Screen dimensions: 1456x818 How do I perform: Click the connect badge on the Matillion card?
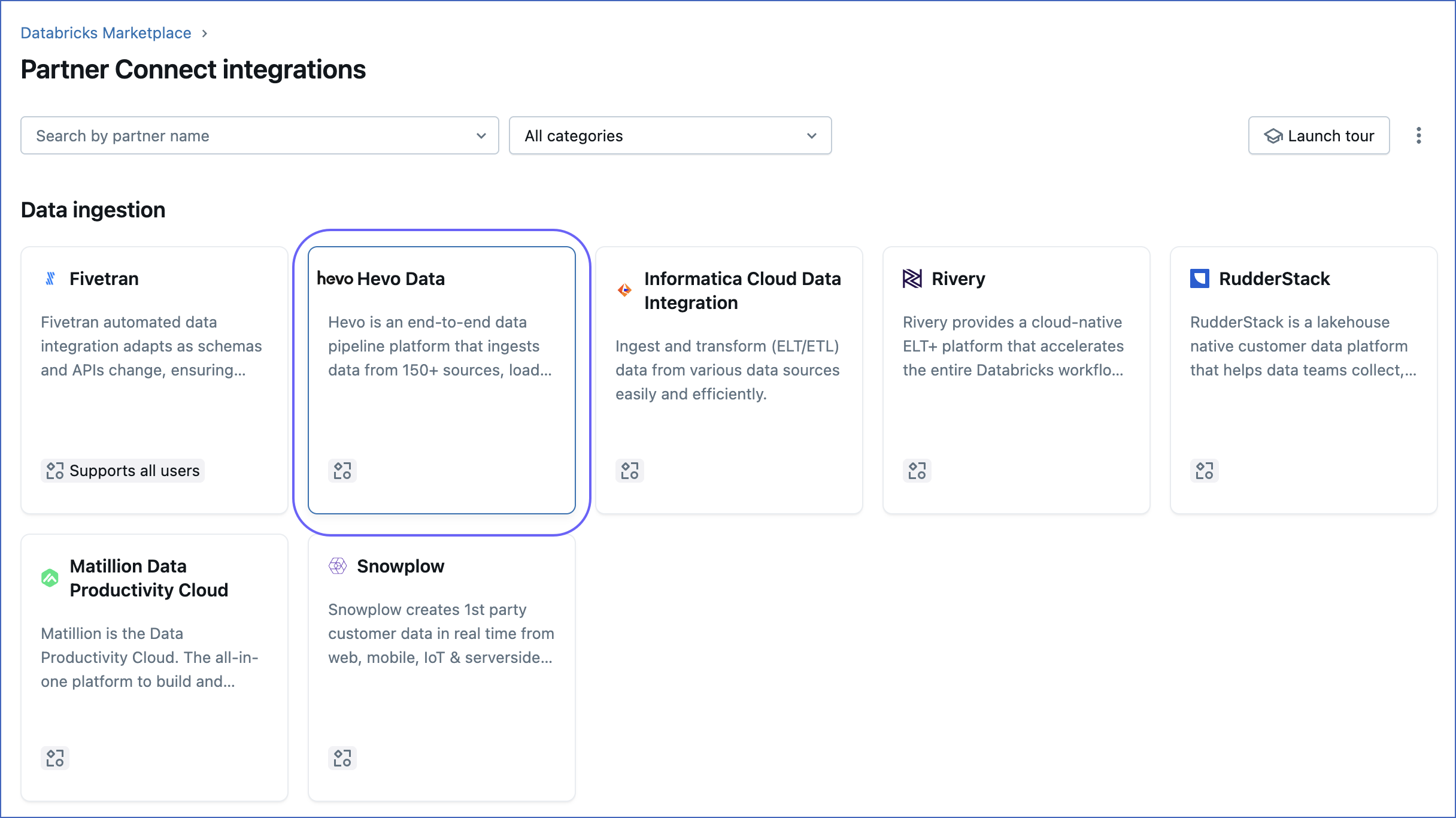[x=54, y=758]
